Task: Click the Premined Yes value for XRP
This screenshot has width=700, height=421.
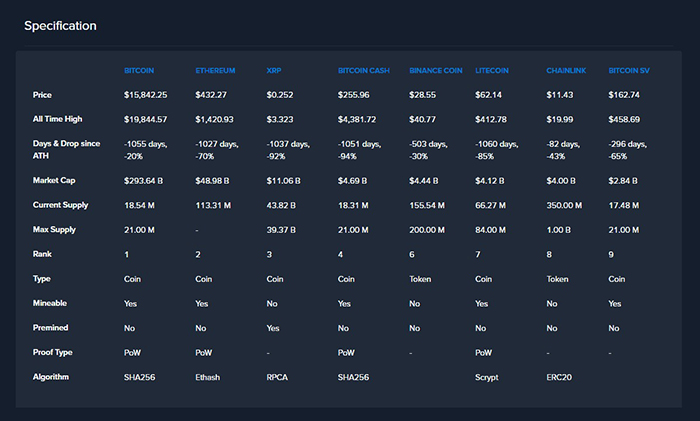Action: [273, 328]
